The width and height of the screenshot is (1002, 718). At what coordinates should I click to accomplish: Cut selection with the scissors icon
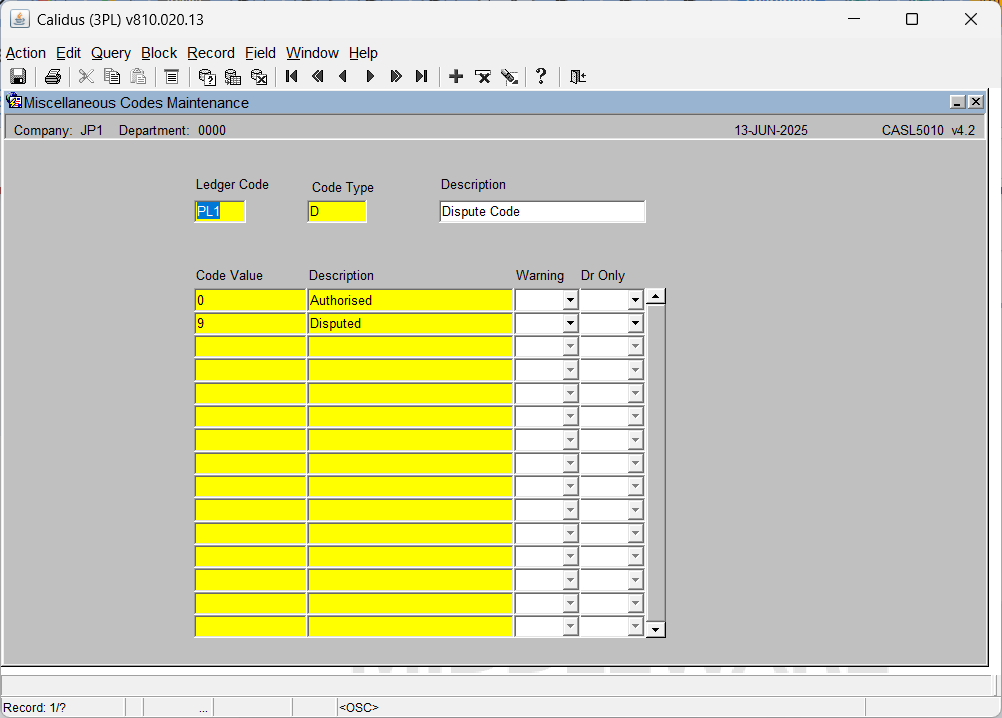(x=86, y=77)
